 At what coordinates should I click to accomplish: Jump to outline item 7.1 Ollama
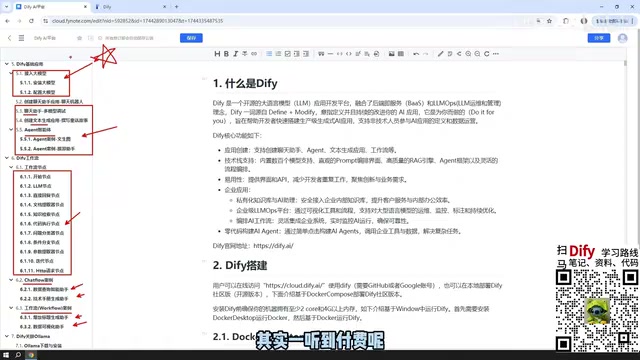coord(39,346)
